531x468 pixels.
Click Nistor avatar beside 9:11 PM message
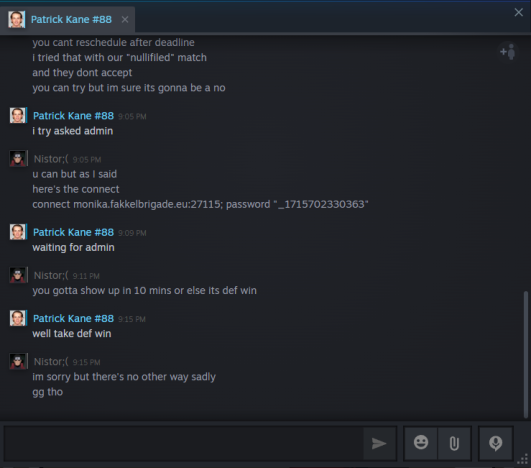coord(18,275)
